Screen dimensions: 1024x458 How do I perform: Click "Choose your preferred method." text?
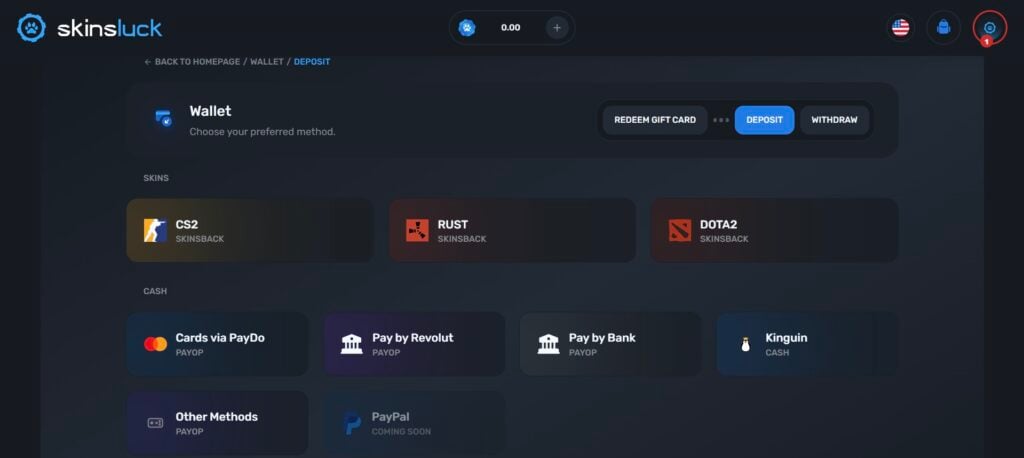(263, 132)
